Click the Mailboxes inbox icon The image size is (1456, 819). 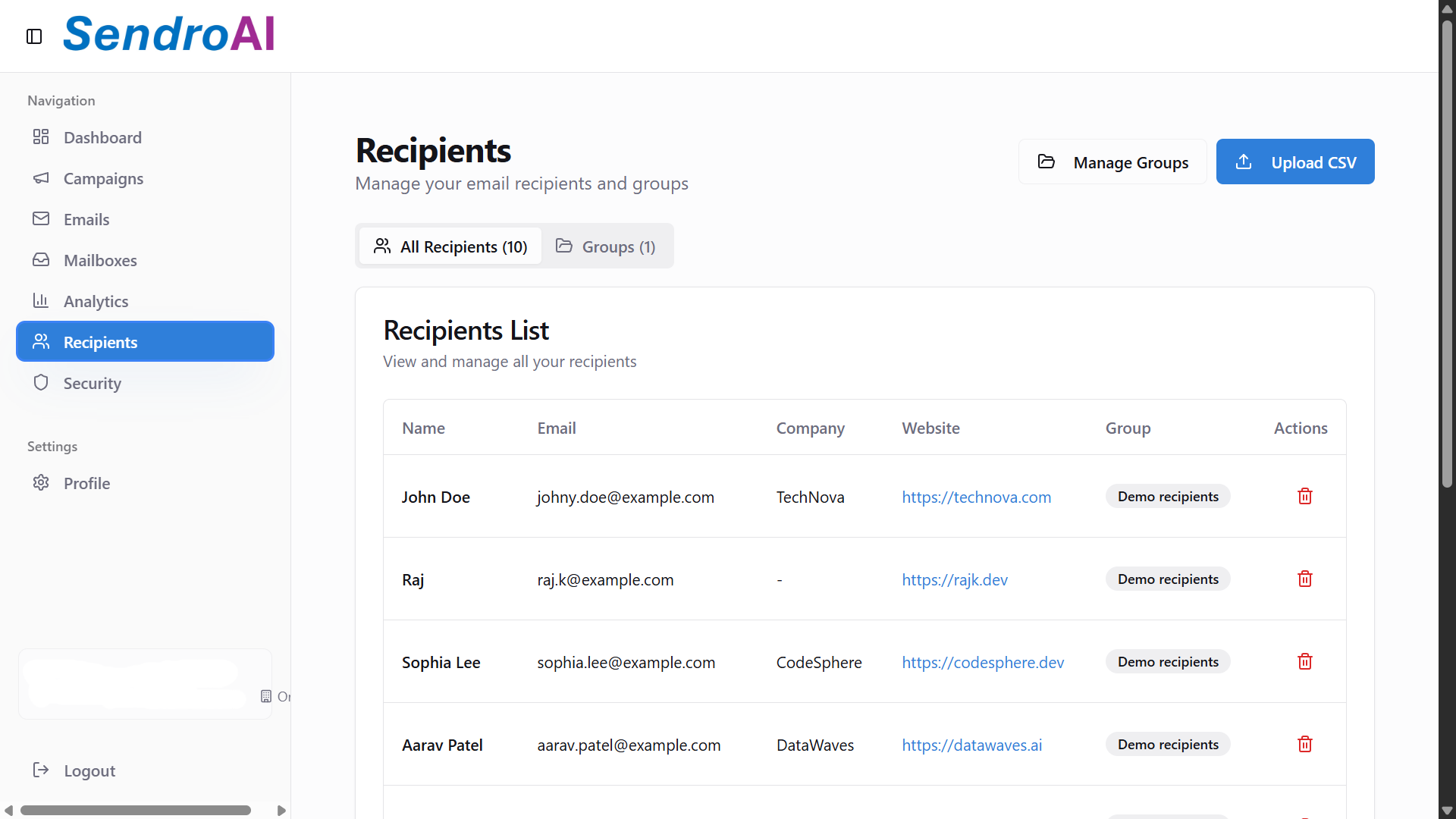coord(42,260)
